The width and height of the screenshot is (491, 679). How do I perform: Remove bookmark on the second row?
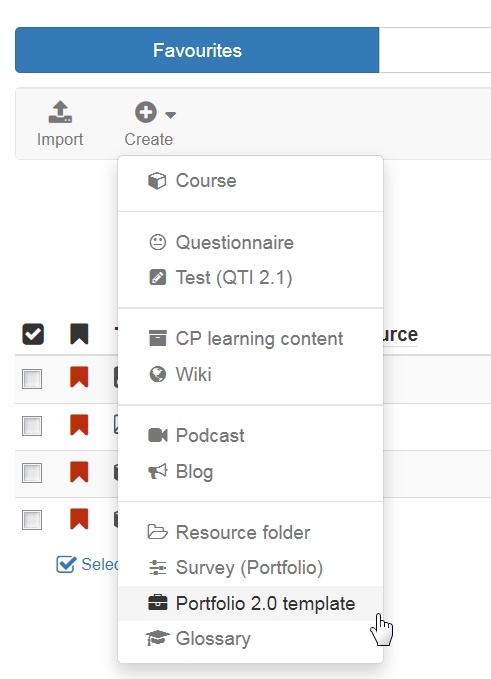click(79, 425)
